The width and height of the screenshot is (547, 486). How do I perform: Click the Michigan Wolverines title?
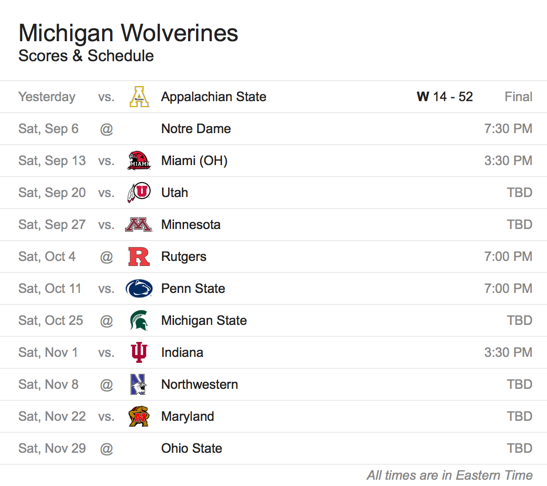[128, 33]
